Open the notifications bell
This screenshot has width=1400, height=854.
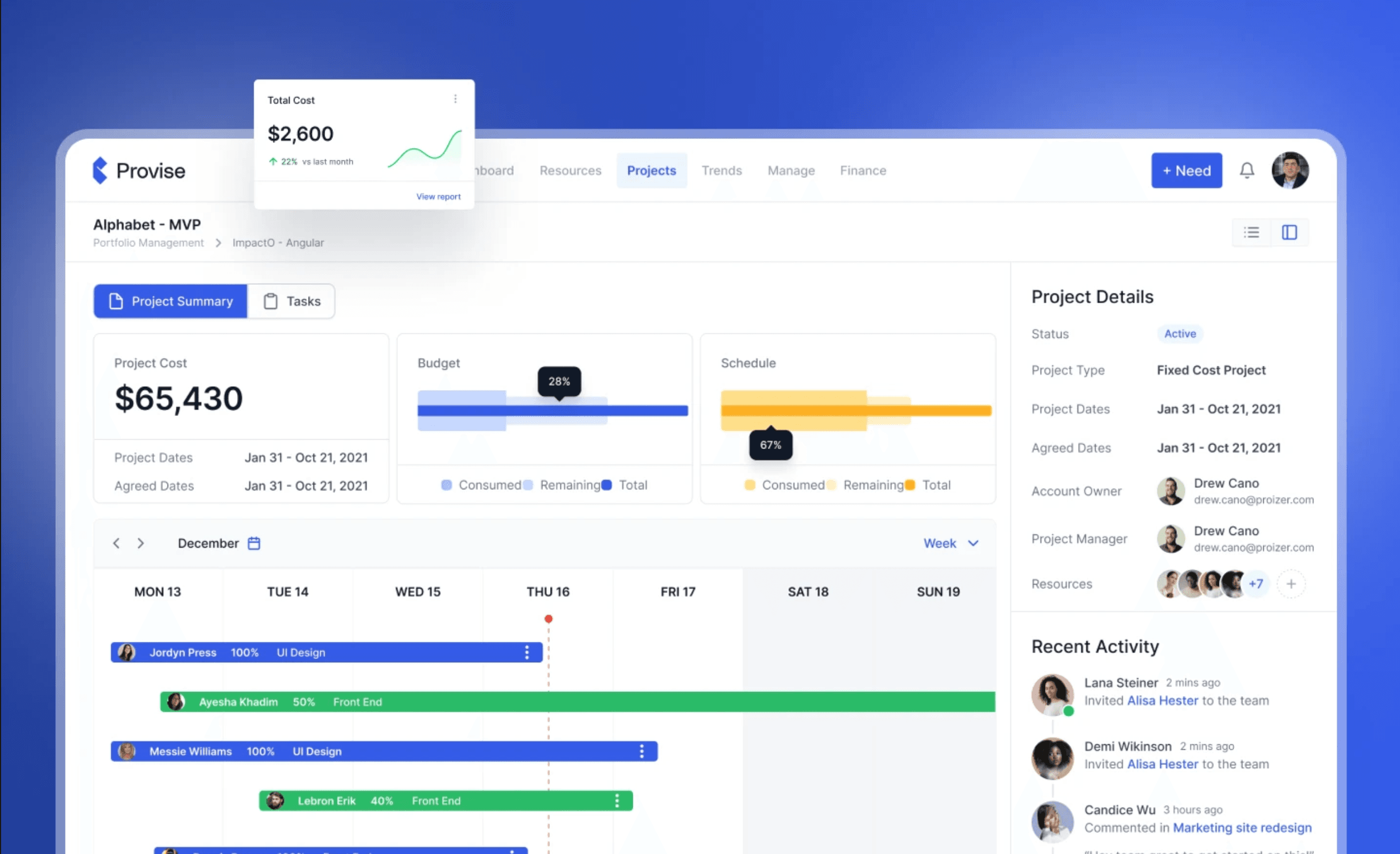tap(1247, 170)
